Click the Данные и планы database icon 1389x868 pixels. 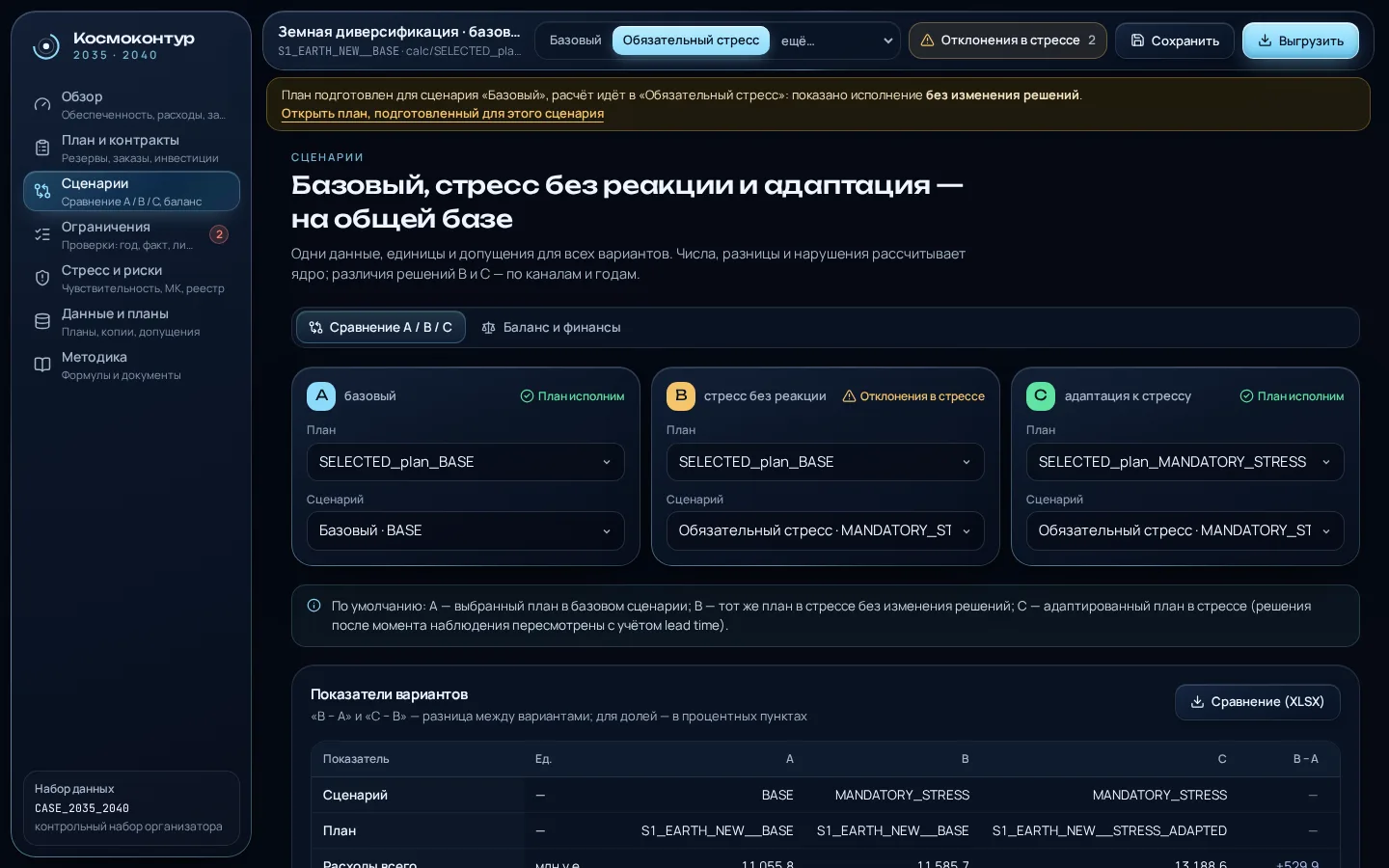42,321
